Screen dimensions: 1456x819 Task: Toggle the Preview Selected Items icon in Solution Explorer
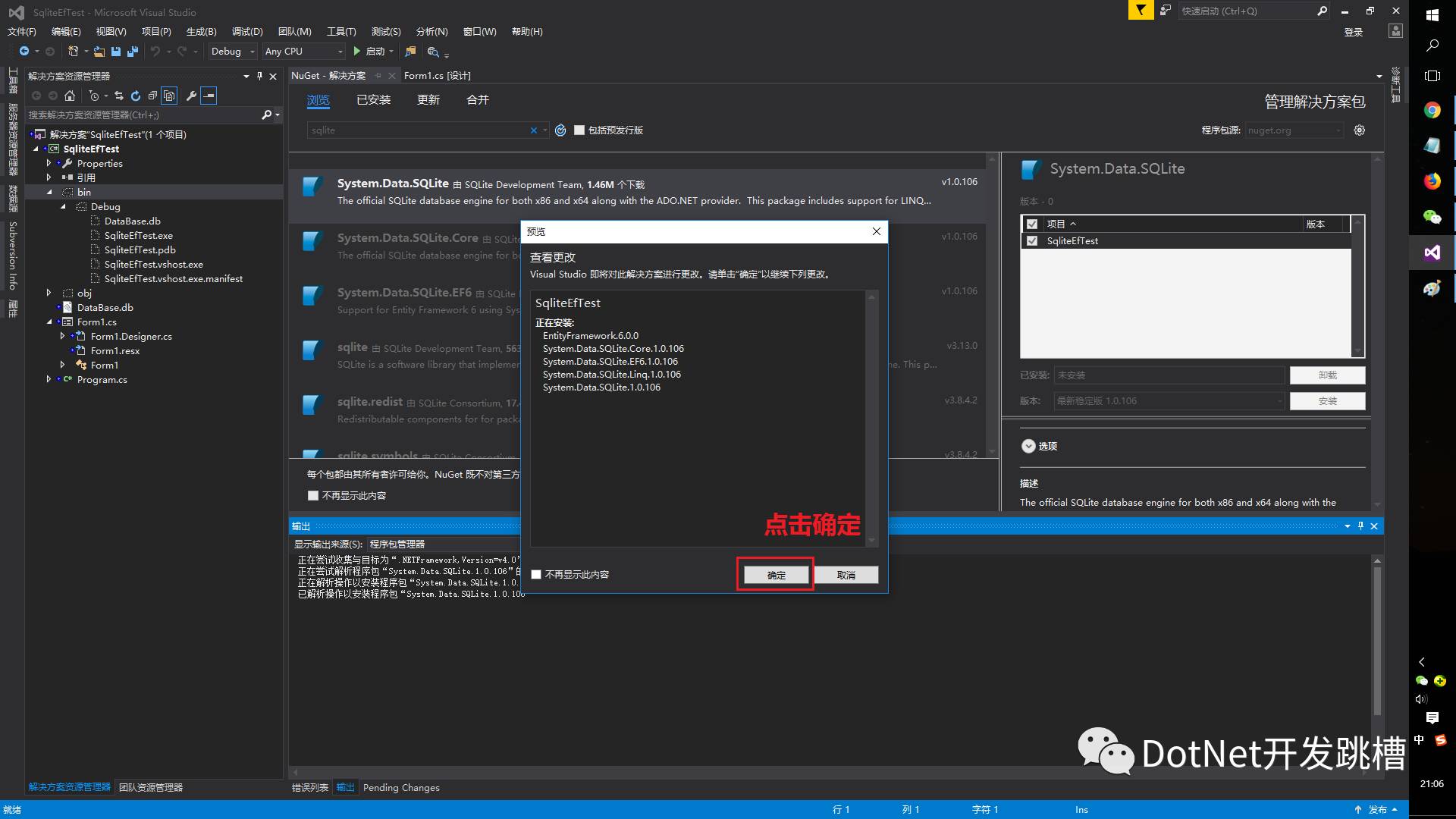pos(209,96)
